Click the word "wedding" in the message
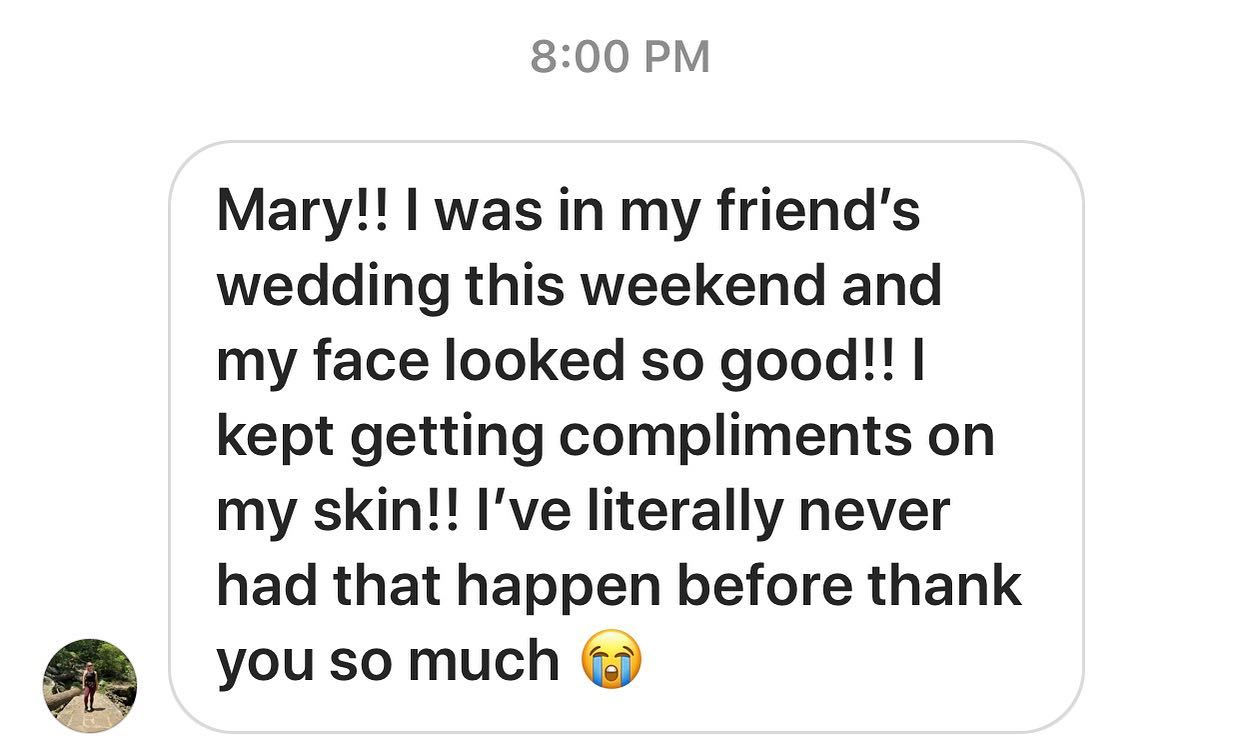1241x752 pixels. (x=331, y=286)
